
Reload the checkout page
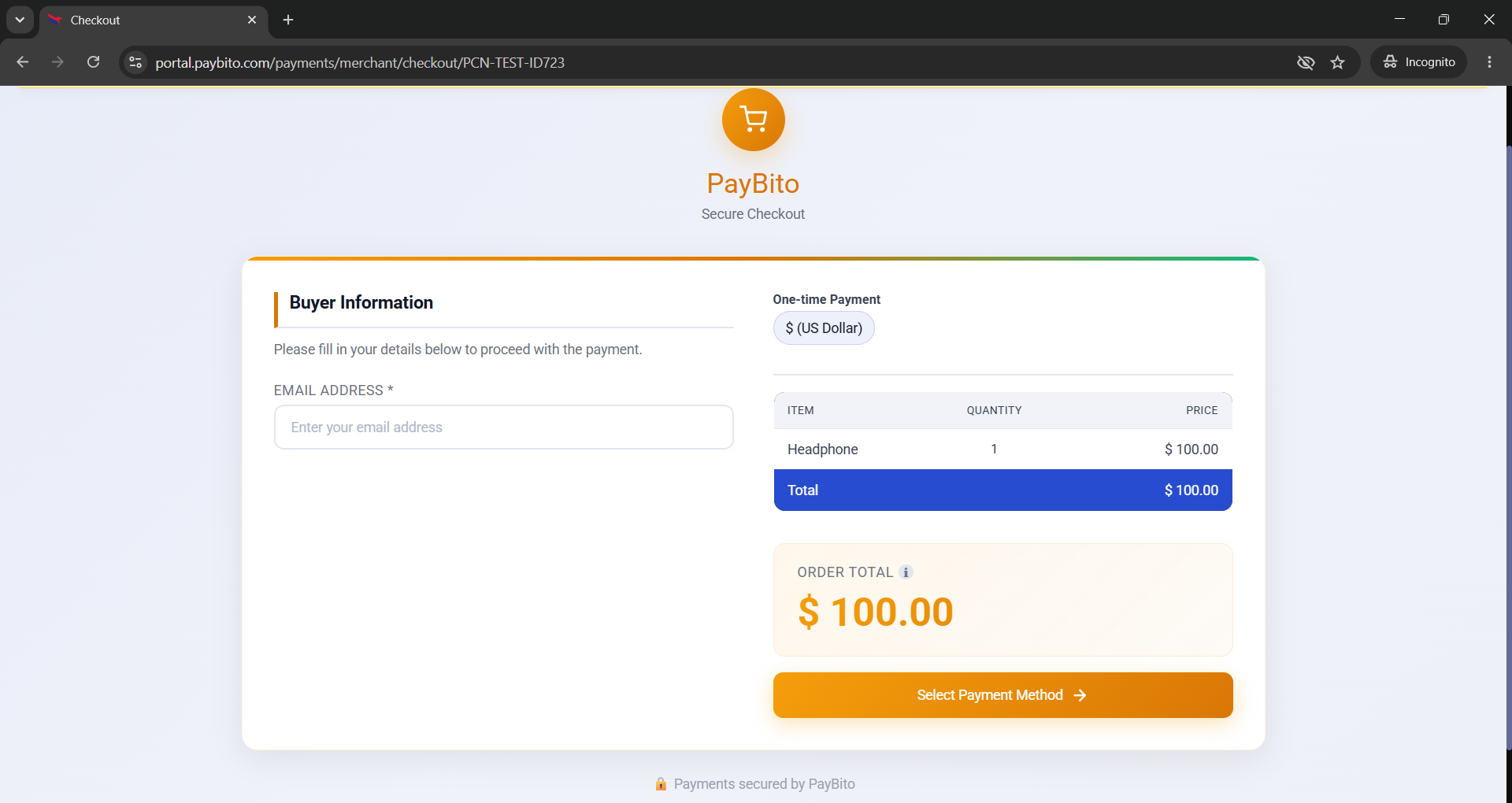click(93, 62)
